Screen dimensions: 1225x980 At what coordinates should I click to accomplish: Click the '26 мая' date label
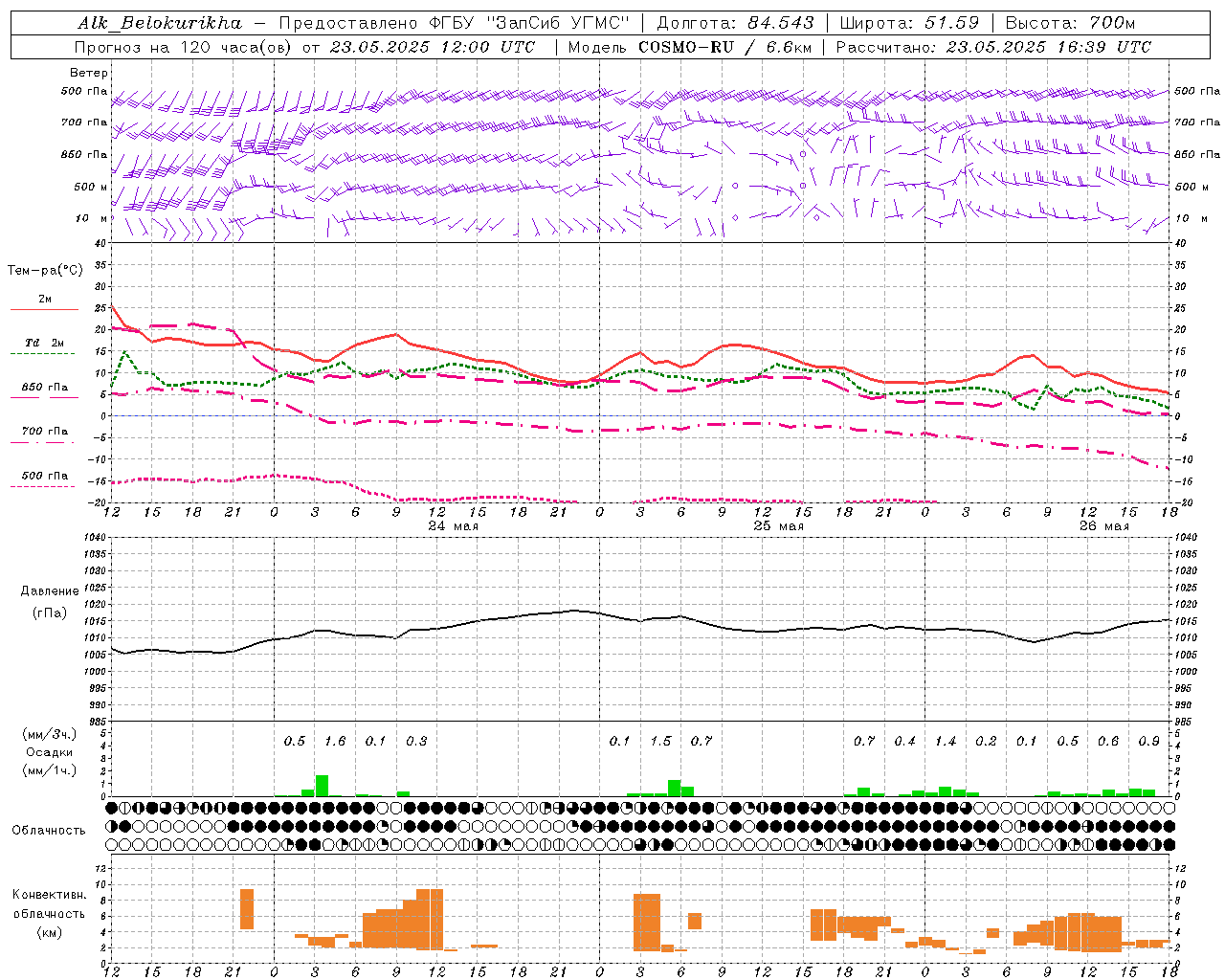click(1103, 526)
